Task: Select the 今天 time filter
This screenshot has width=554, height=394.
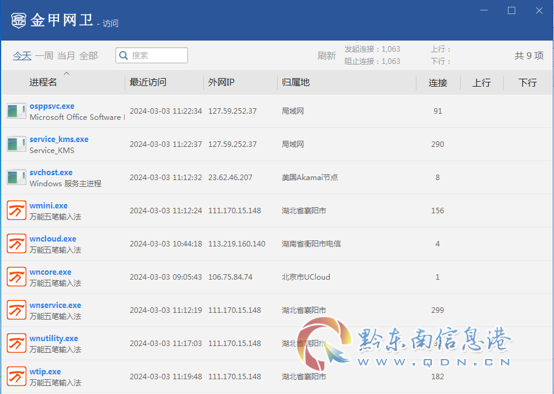Action: pos(22,55)
